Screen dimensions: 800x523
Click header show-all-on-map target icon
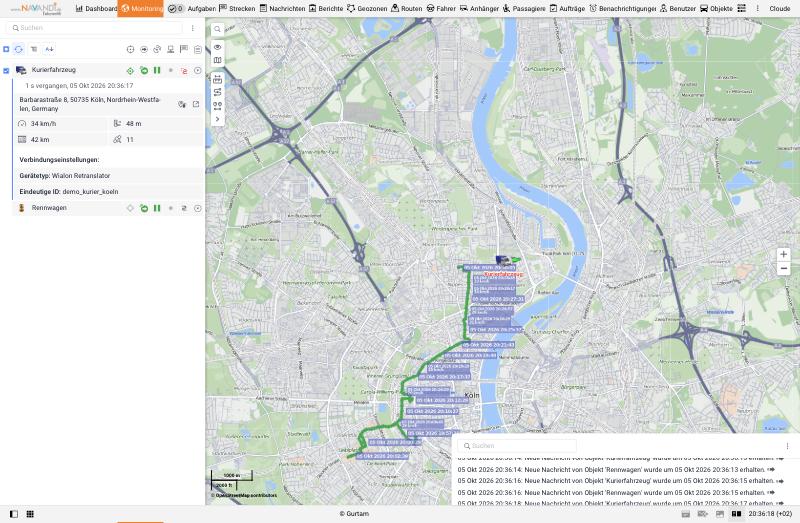[x=130, y=49]
